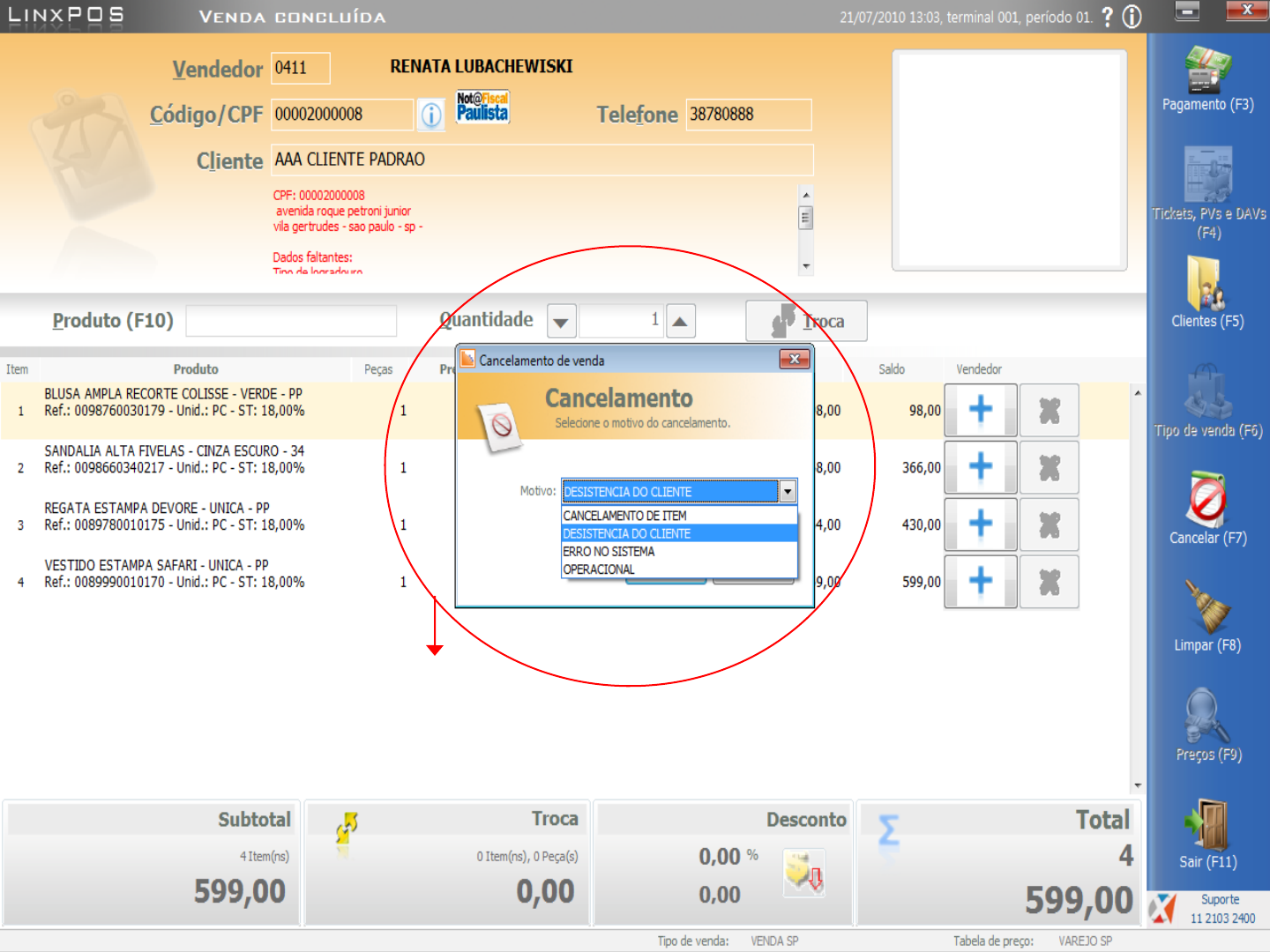The width and height of the screenshot is (1270, 952).
Task: Click the Nota Fiscal Paulista icon
Action: point(482,108)
